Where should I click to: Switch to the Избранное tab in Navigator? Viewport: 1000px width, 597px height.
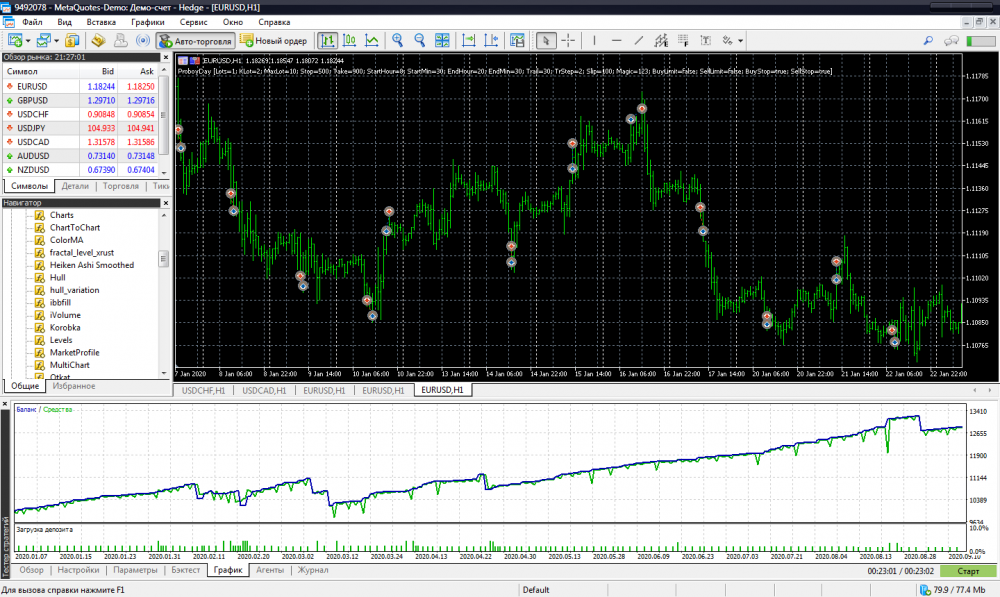pos(74,387)
